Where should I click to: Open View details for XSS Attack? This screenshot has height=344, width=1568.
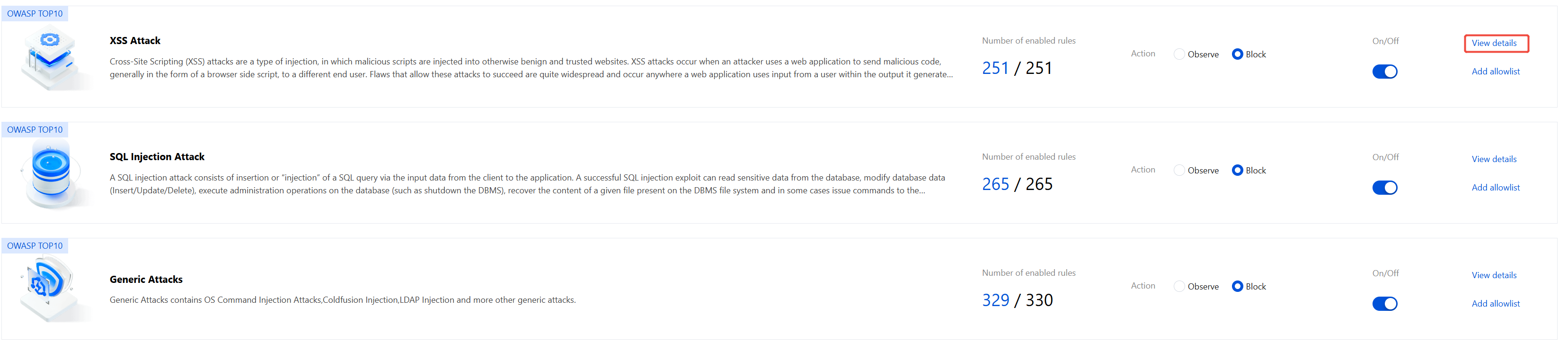1494,43
